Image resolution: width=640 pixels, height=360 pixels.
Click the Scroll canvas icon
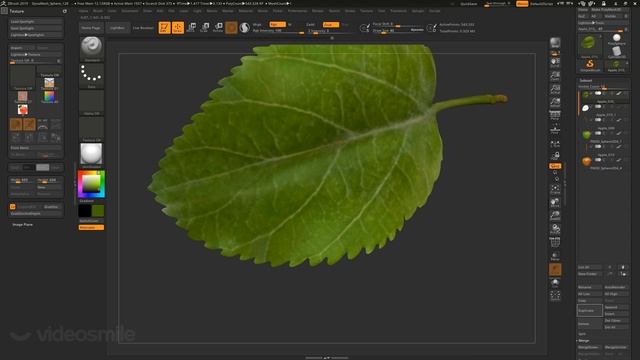[555, 62]
